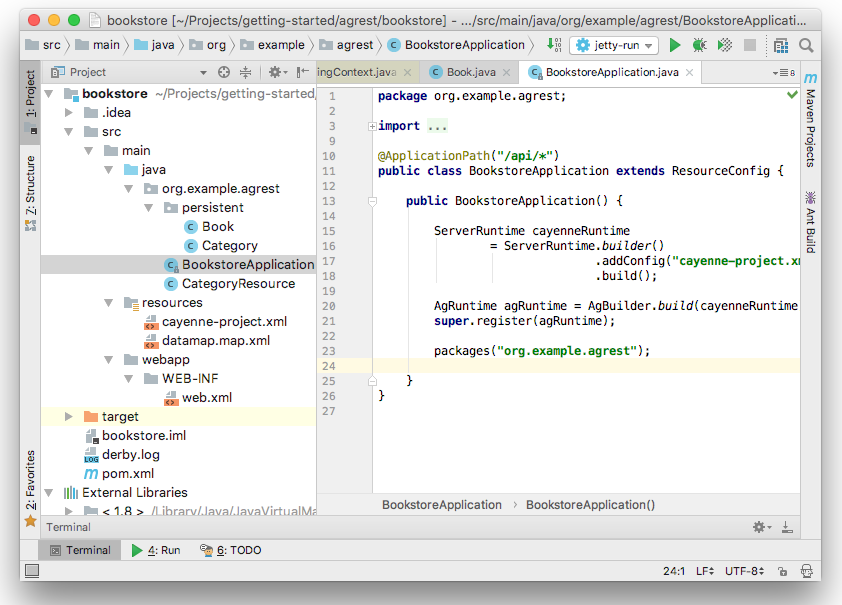Image resolution: width=842 pixels, height=605 pixels.
Task: Click the example breadcrumb in navigation bar
Action: 273,45
